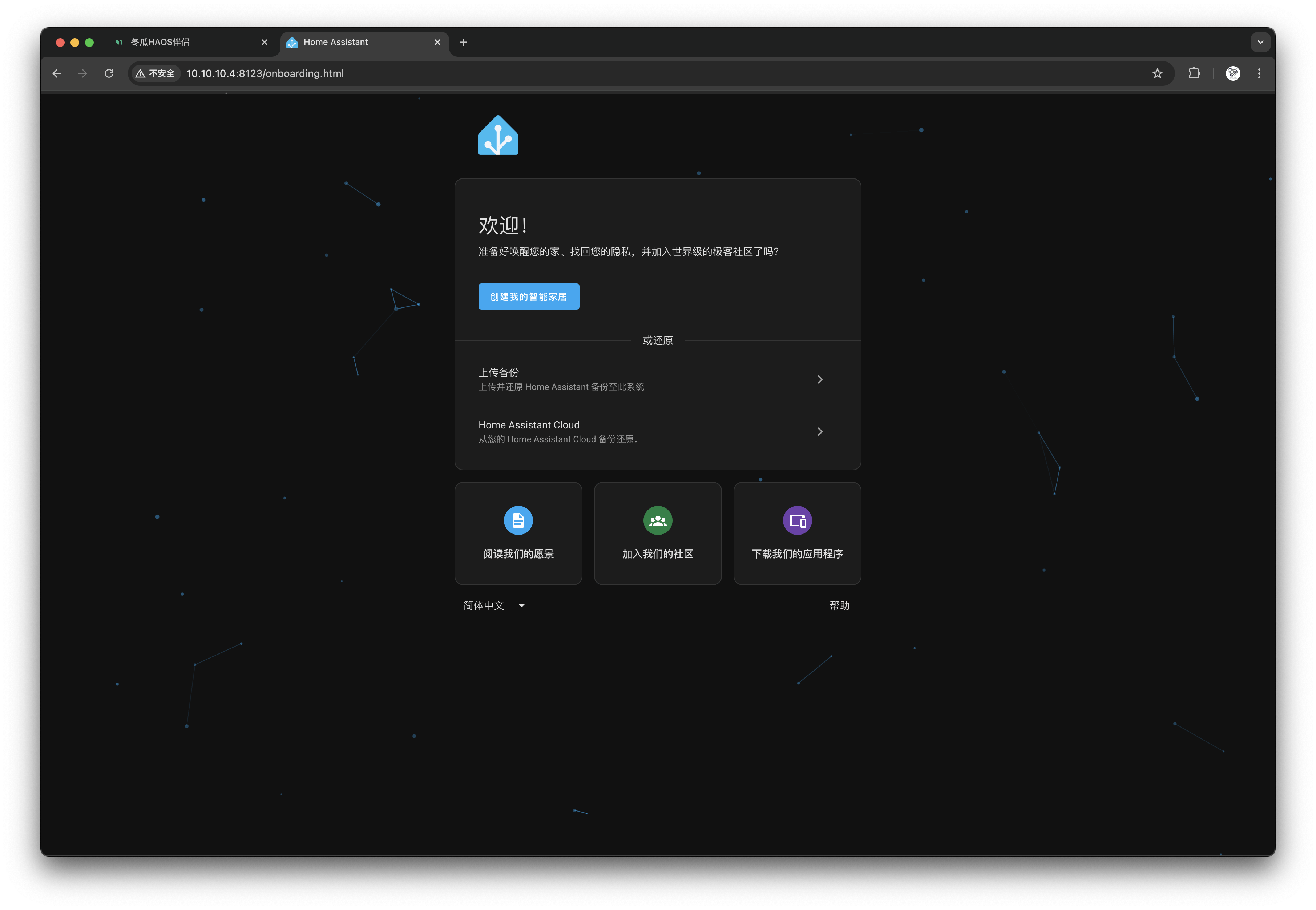Click the 不安全 site security warning
The width and height of the screenshot is (1316, 910).
tap(155, 73)
